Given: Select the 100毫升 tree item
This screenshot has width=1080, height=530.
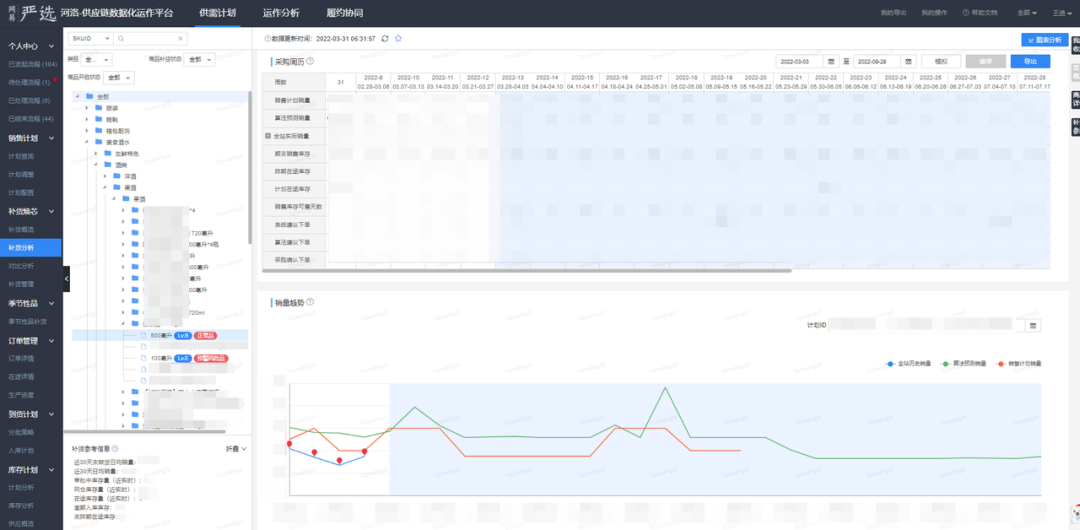Looking at the screenshot, I should pyautogui.click(x=160, y=358).
